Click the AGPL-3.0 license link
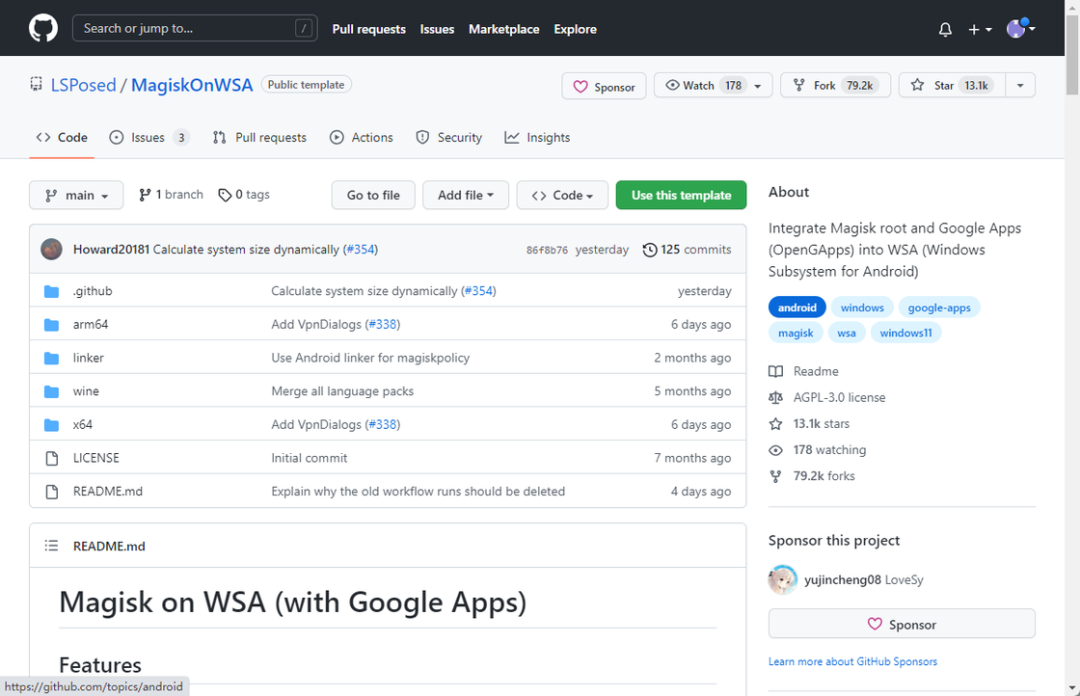The image size is (1080, 696). (x=839, y=397)
